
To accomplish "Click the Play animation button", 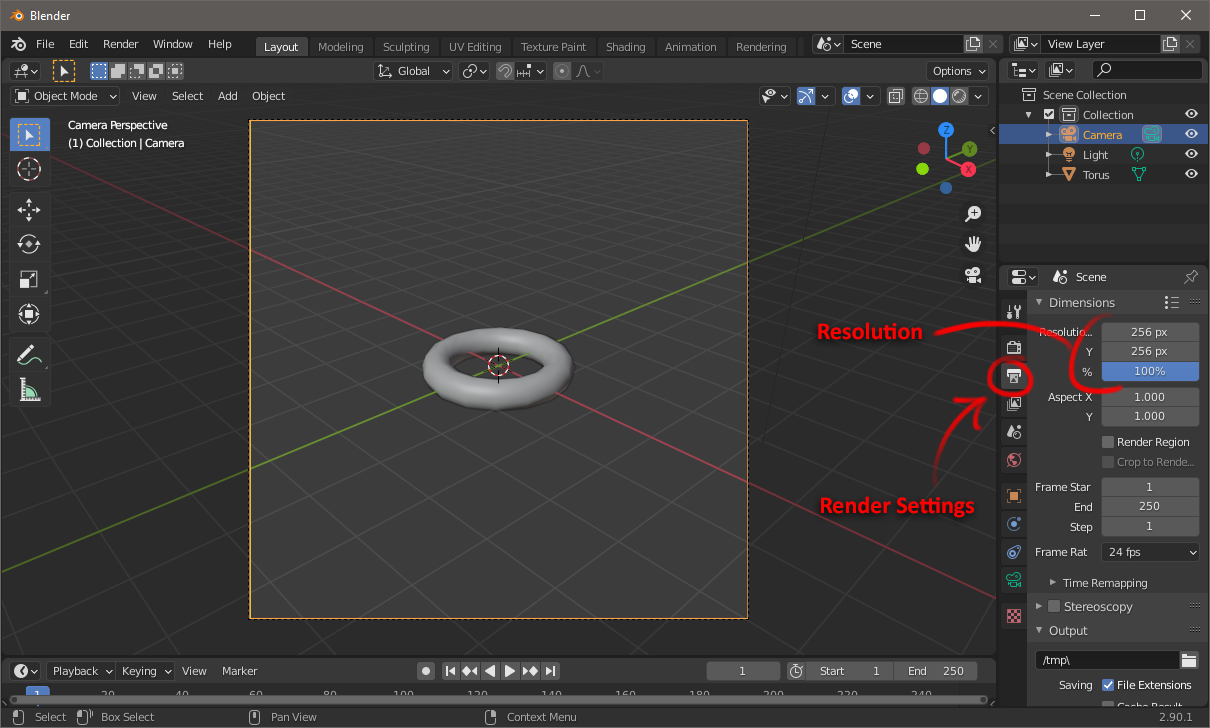I will pyautogui.click(x=510, y=671).
